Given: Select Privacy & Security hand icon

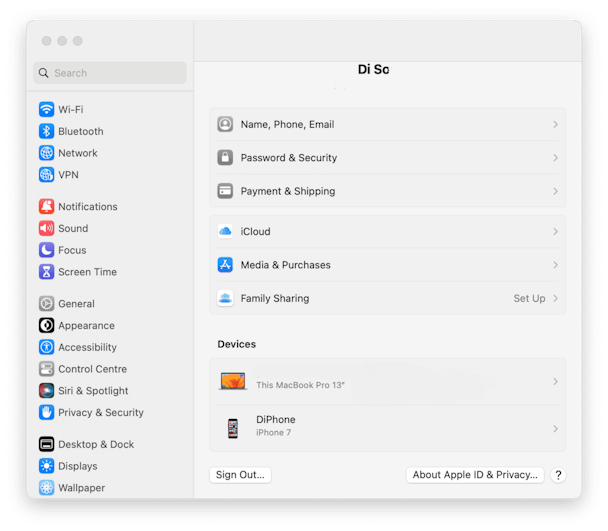Looking at the screenshot, I should [46, 412].
